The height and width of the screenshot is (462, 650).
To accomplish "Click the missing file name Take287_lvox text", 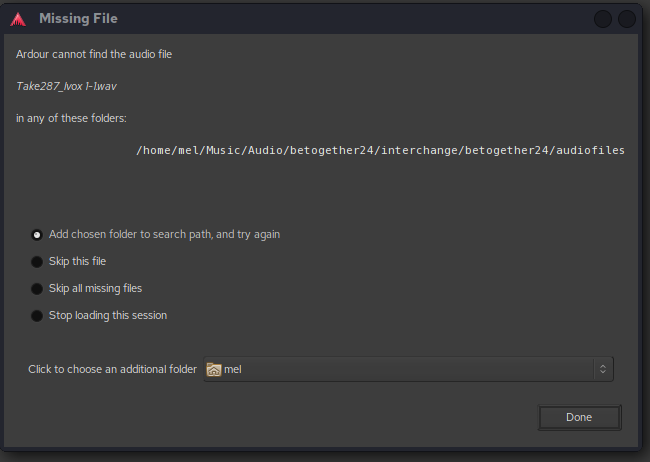I will pos(66,86).
